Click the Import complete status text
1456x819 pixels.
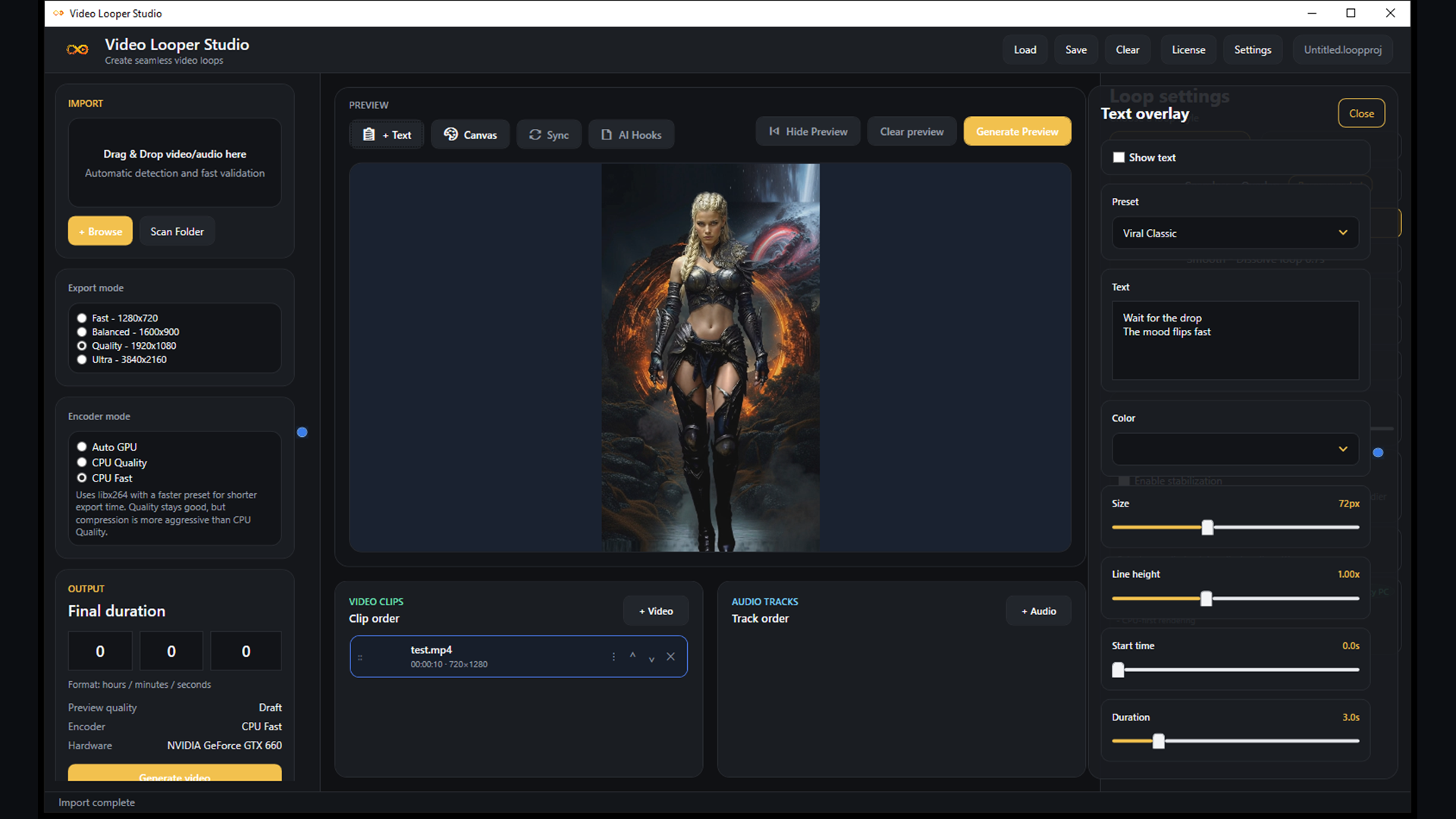point(96,802)
